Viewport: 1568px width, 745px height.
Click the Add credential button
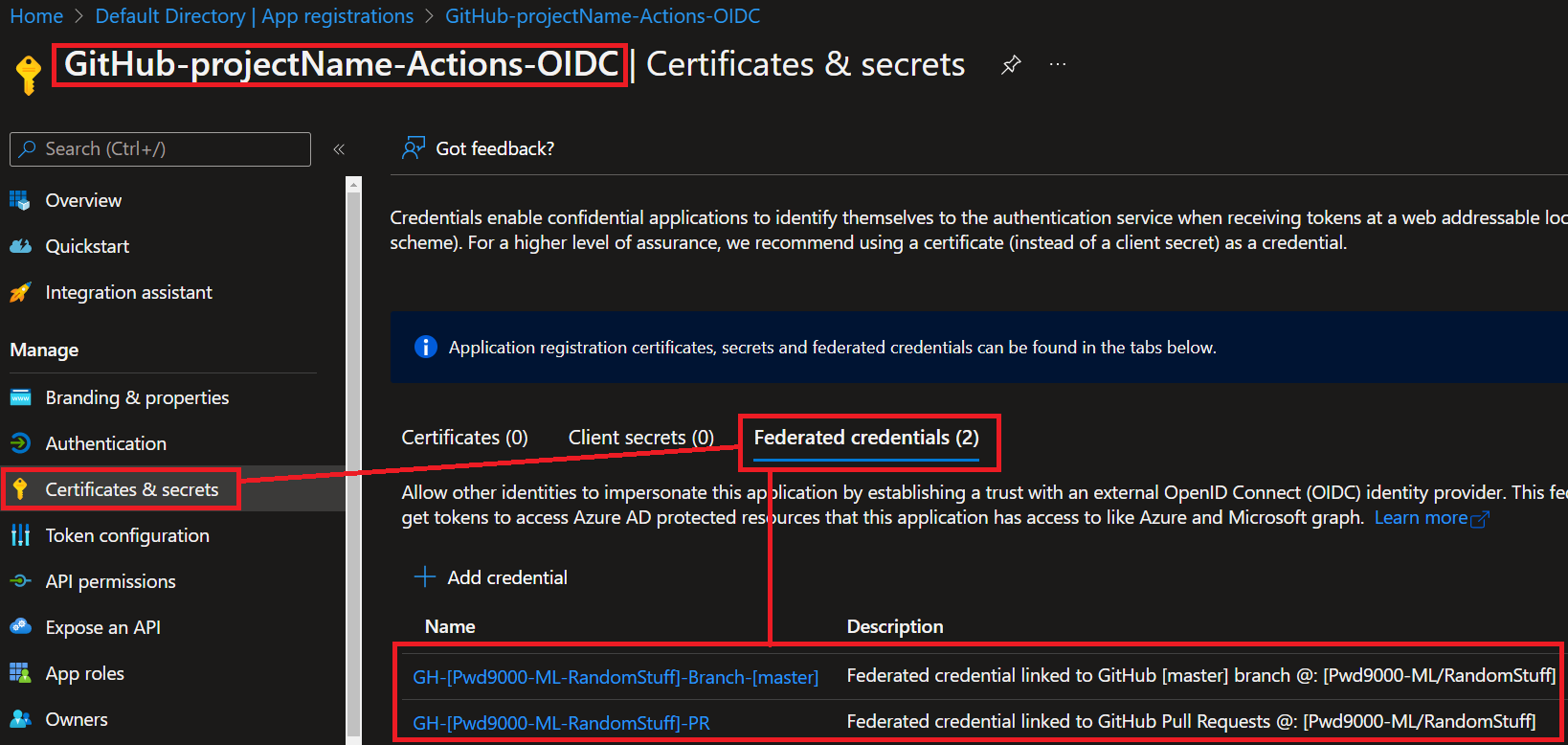pos(490,577)
